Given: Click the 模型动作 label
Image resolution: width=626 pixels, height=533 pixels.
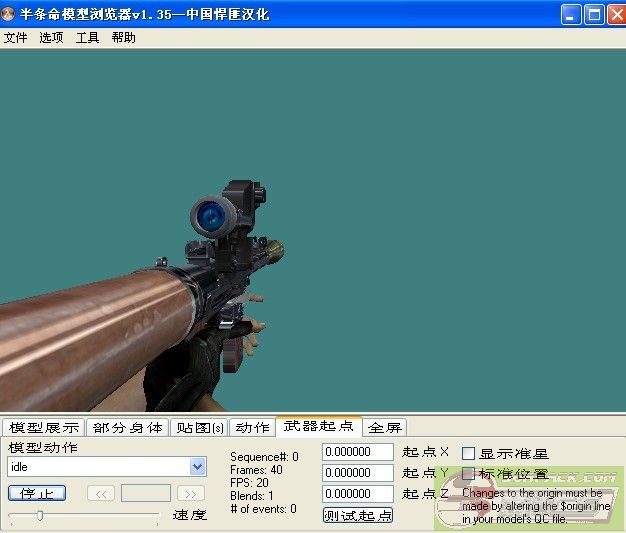Looking at the screenshot, I should click(x=43, y=448).
